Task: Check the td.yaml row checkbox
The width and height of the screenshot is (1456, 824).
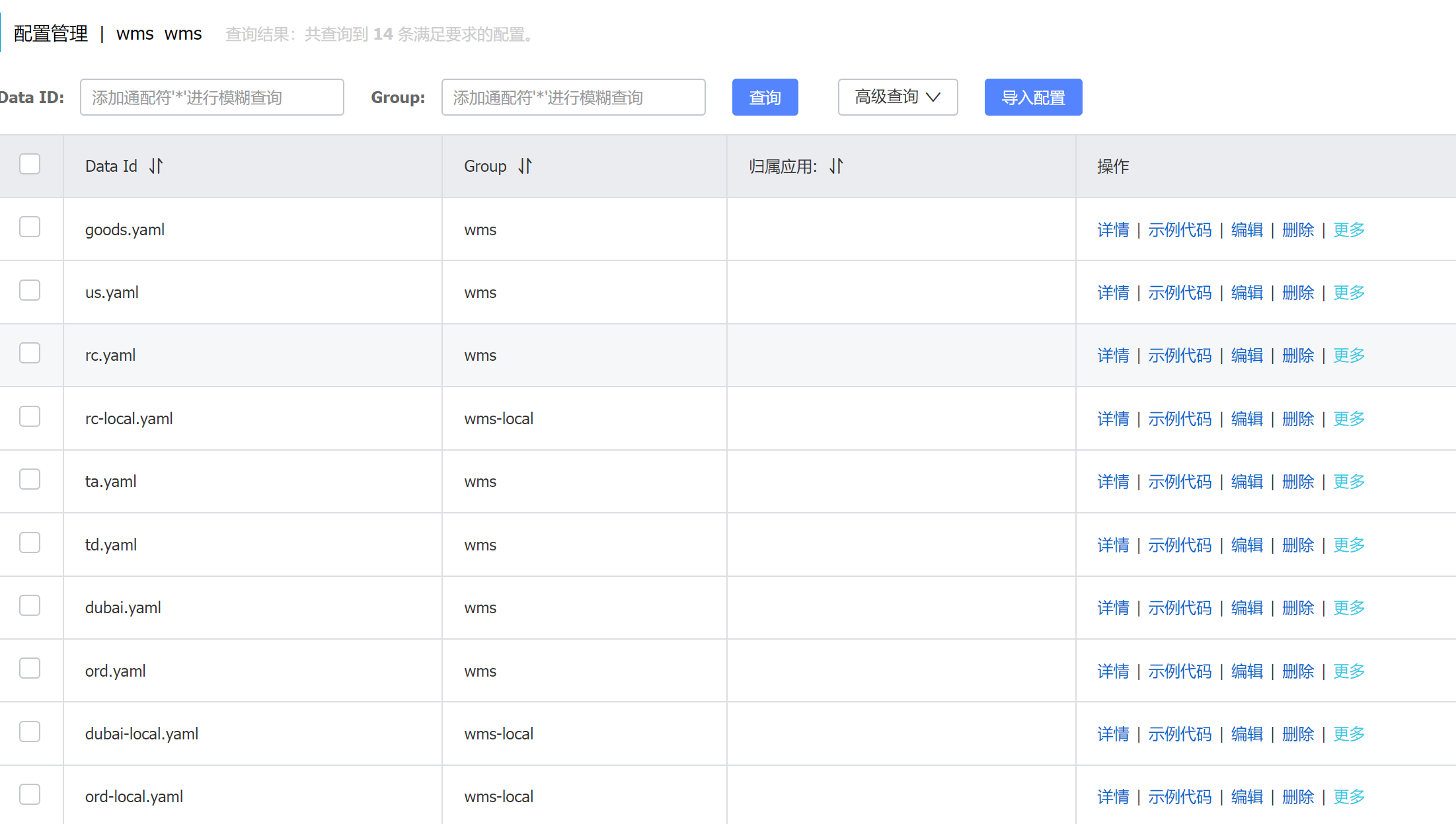Action: 30,543
